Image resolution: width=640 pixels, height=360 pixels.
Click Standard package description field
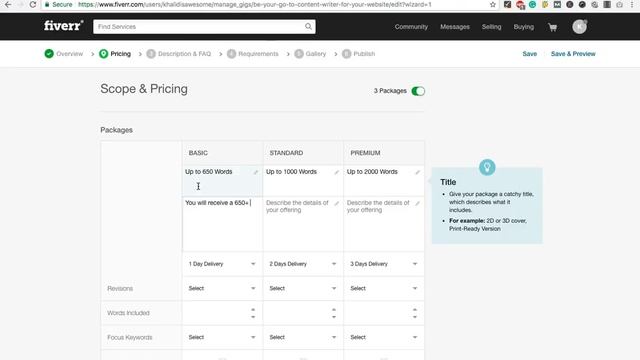tap(303, 224)
